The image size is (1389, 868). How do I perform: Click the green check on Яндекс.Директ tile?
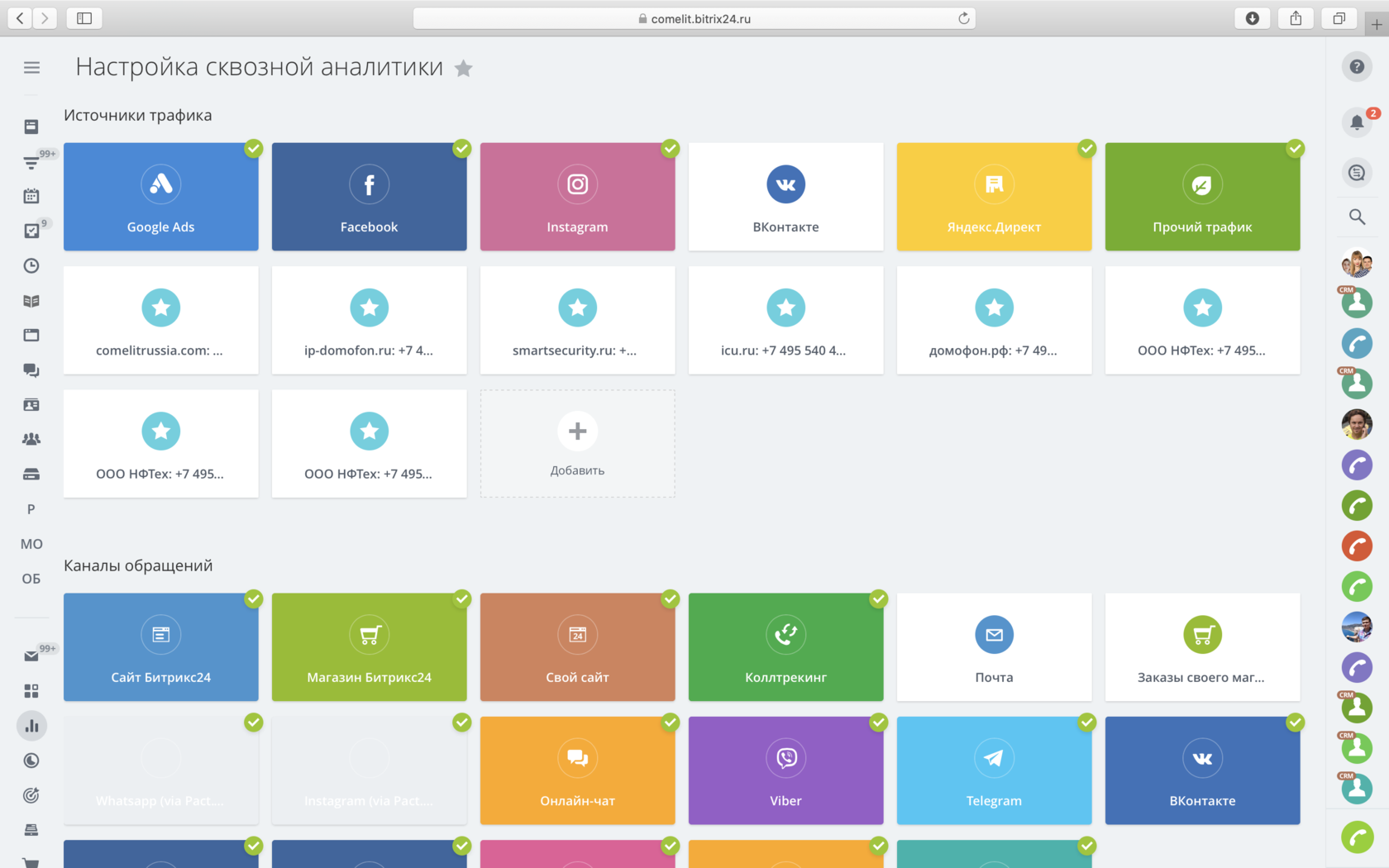tap(1087, 148)
